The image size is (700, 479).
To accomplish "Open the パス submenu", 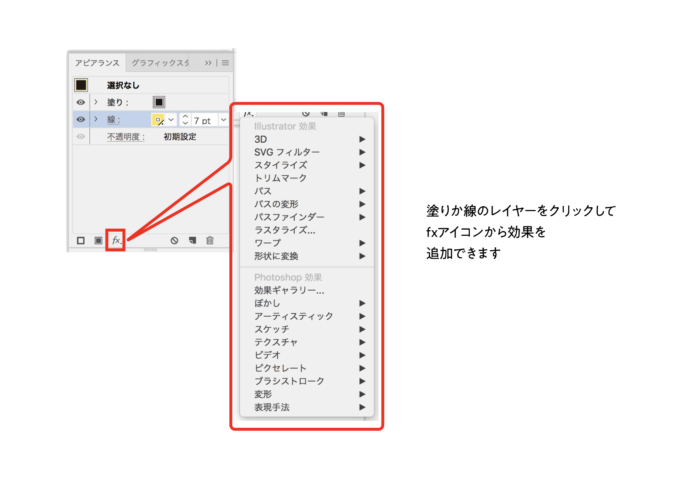I will [307, 191].
